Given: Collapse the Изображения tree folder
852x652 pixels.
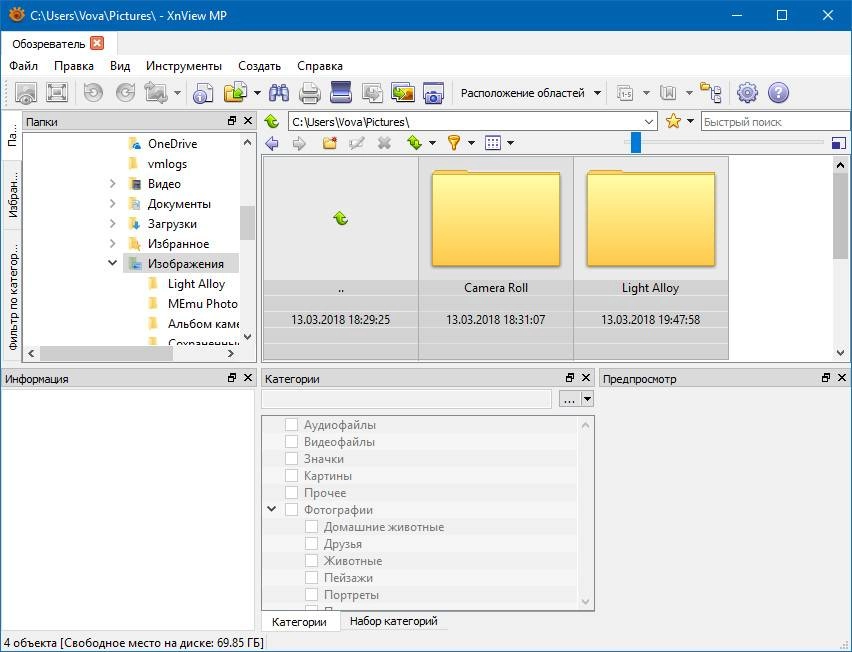Looking at the screenshot, I should 112,263.
